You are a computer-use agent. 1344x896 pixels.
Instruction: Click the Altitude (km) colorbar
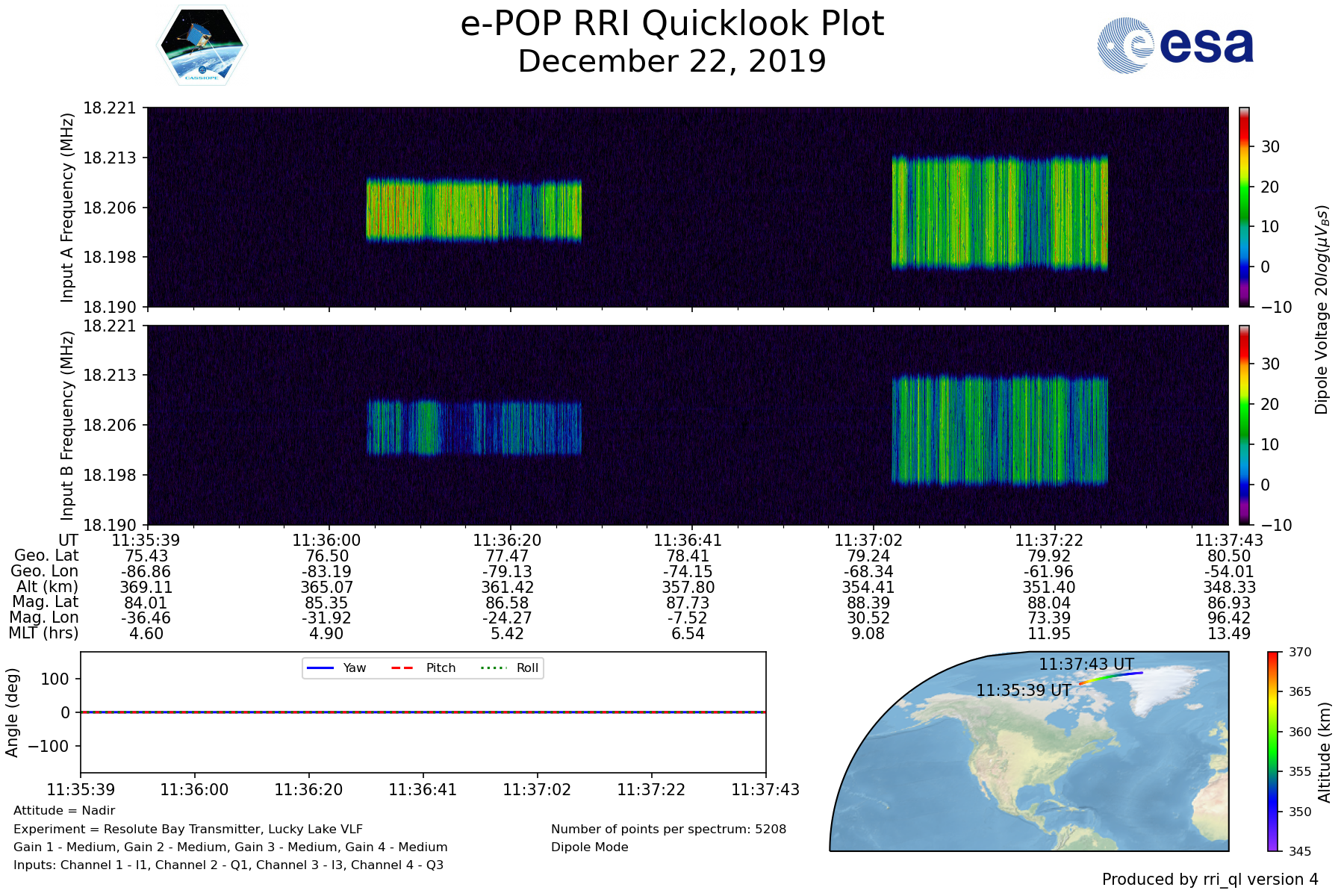[1272, 751]
